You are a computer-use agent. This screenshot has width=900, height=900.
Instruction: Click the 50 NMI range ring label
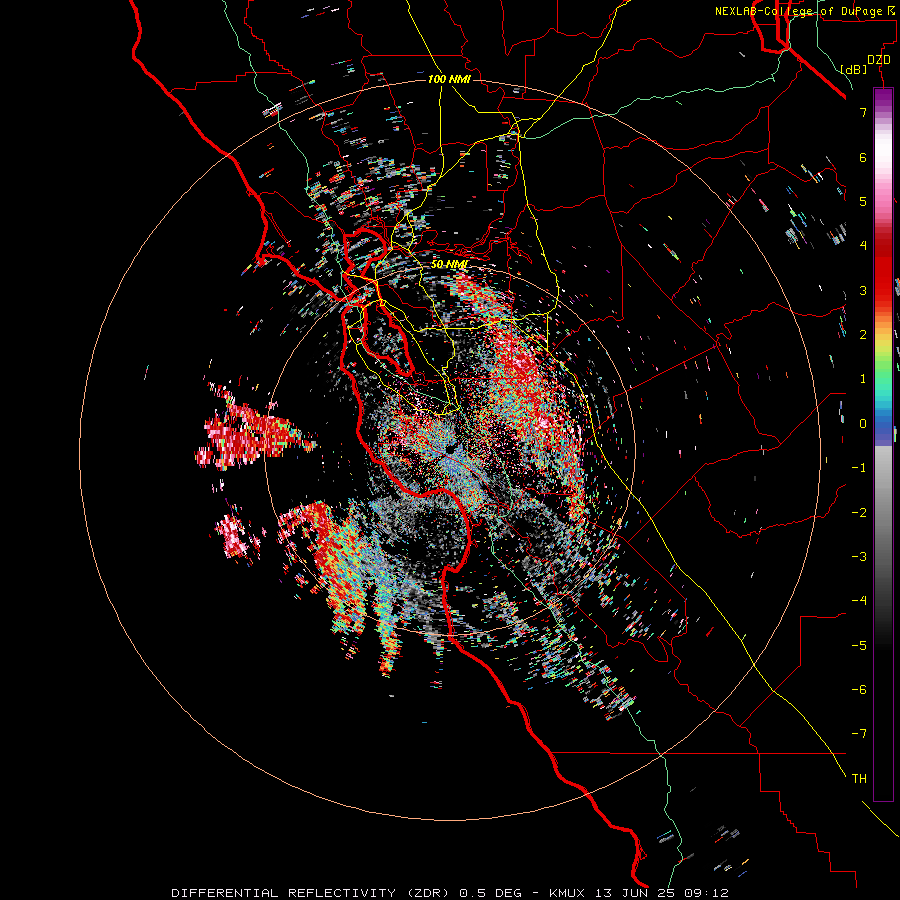[449, 264]
